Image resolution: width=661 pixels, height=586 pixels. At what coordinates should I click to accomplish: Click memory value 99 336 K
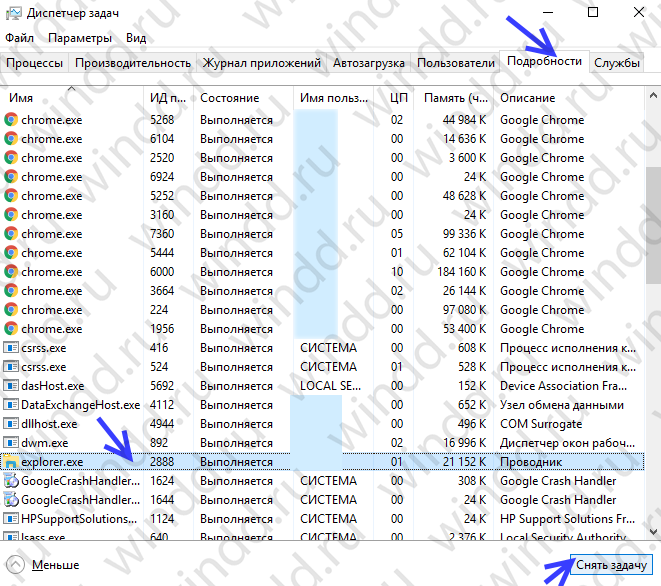(x=465, y=234)
